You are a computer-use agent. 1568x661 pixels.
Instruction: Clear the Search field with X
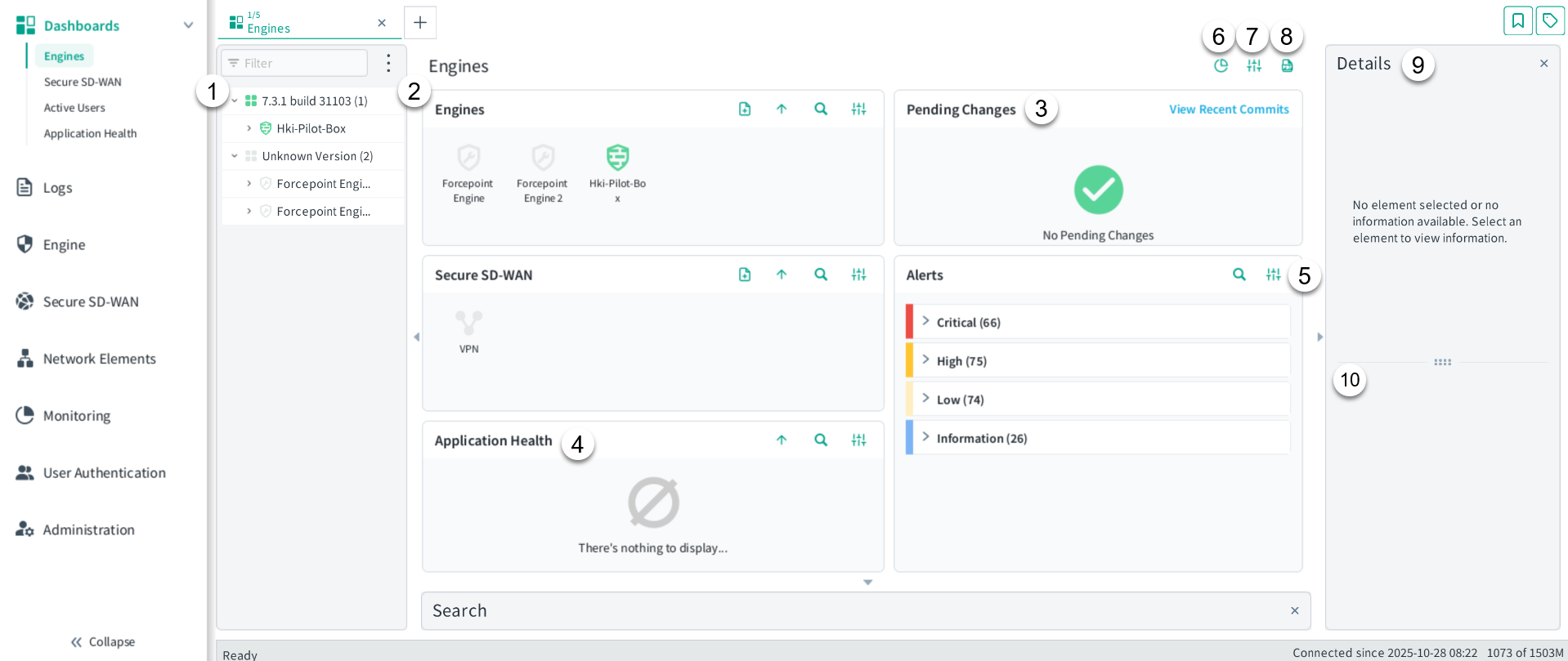1295,610
